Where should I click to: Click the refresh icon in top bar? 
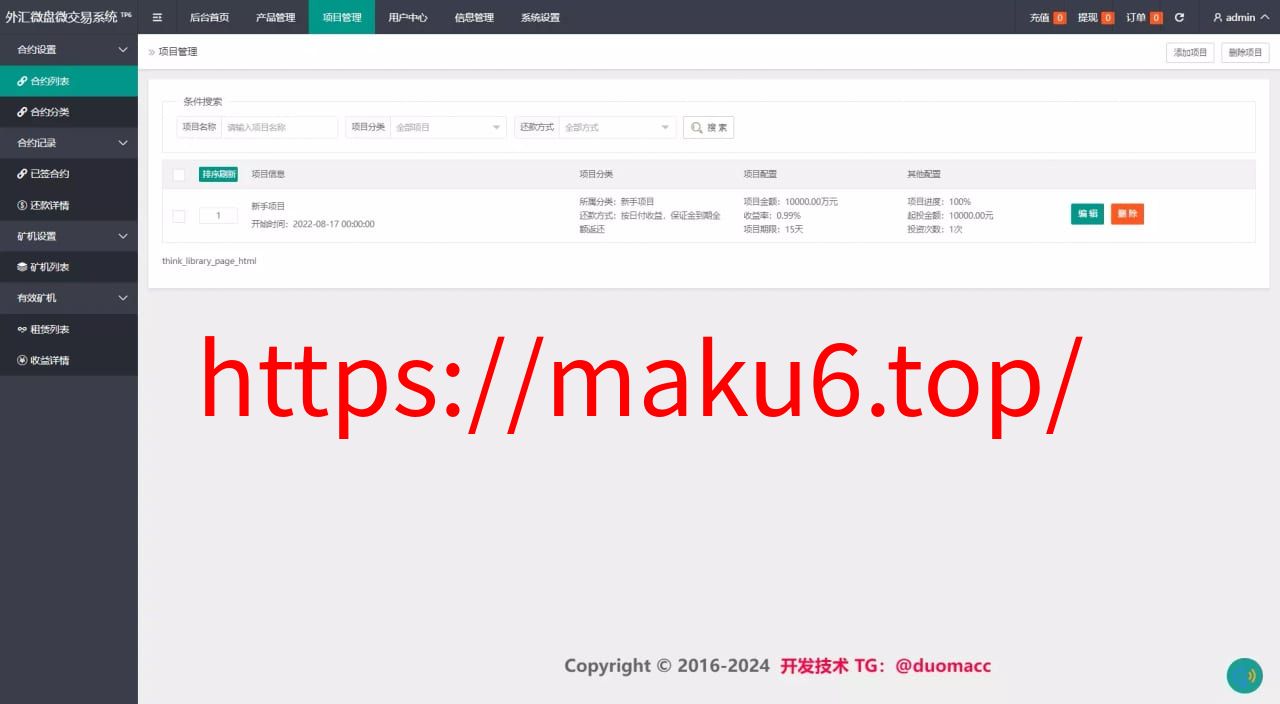click(1179, 17)
